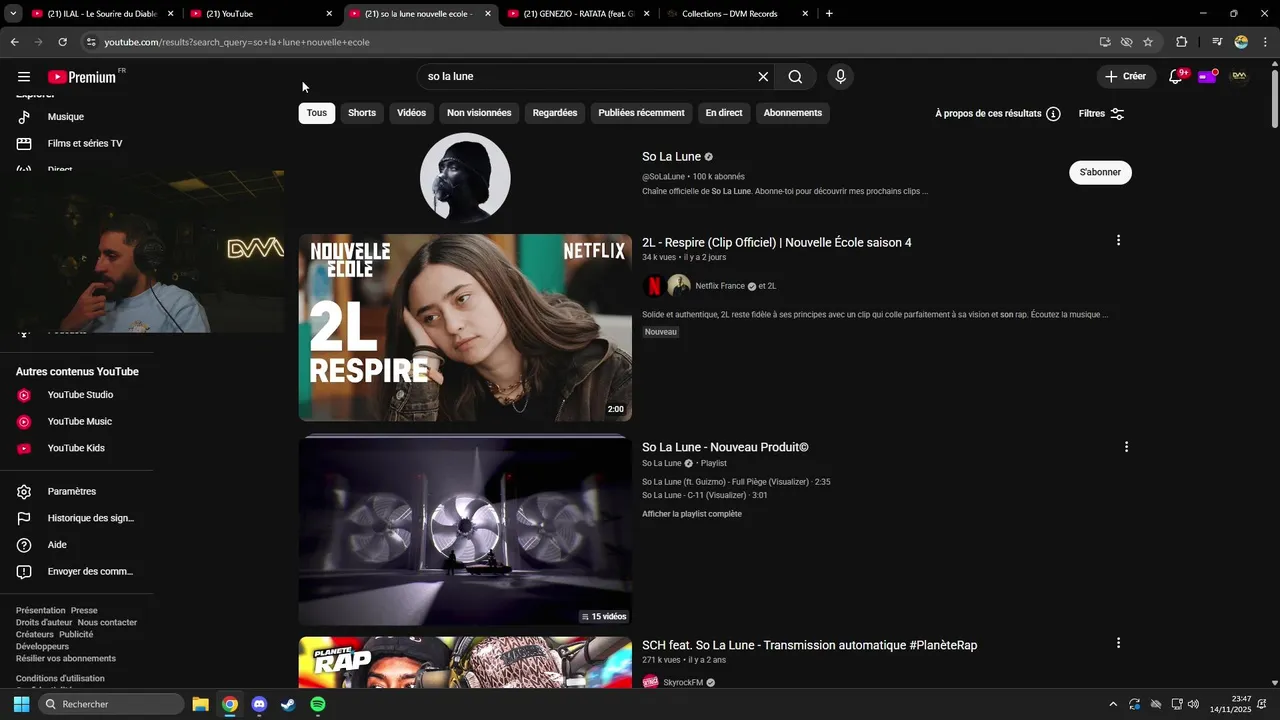Reload the page in Chrome
The width and height of the screenshot is (1280, 720).
click(x=62, y=42)
